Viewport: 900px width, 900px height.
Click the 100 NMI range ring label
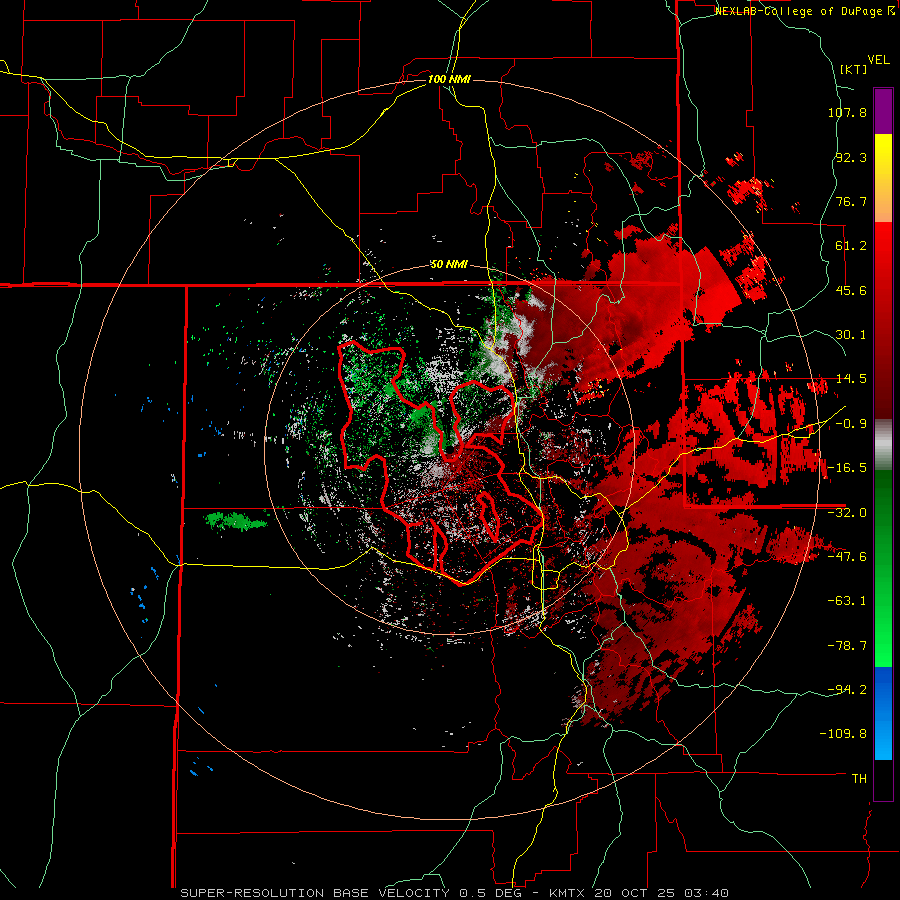click(449, 79)
